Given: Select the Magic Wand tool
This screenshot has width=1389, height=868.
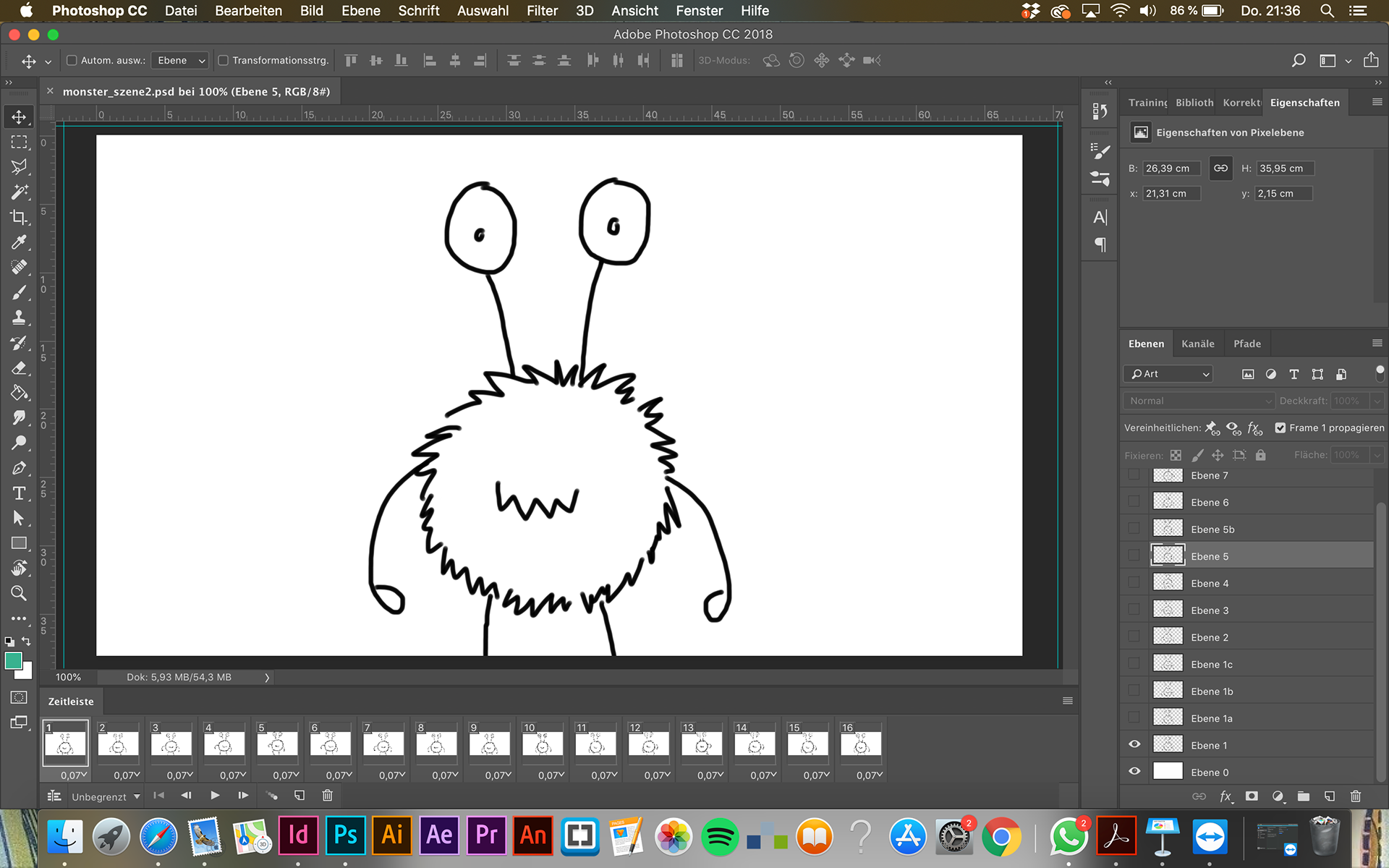Looking at the screenshot, I should click(x=19, y=192).
